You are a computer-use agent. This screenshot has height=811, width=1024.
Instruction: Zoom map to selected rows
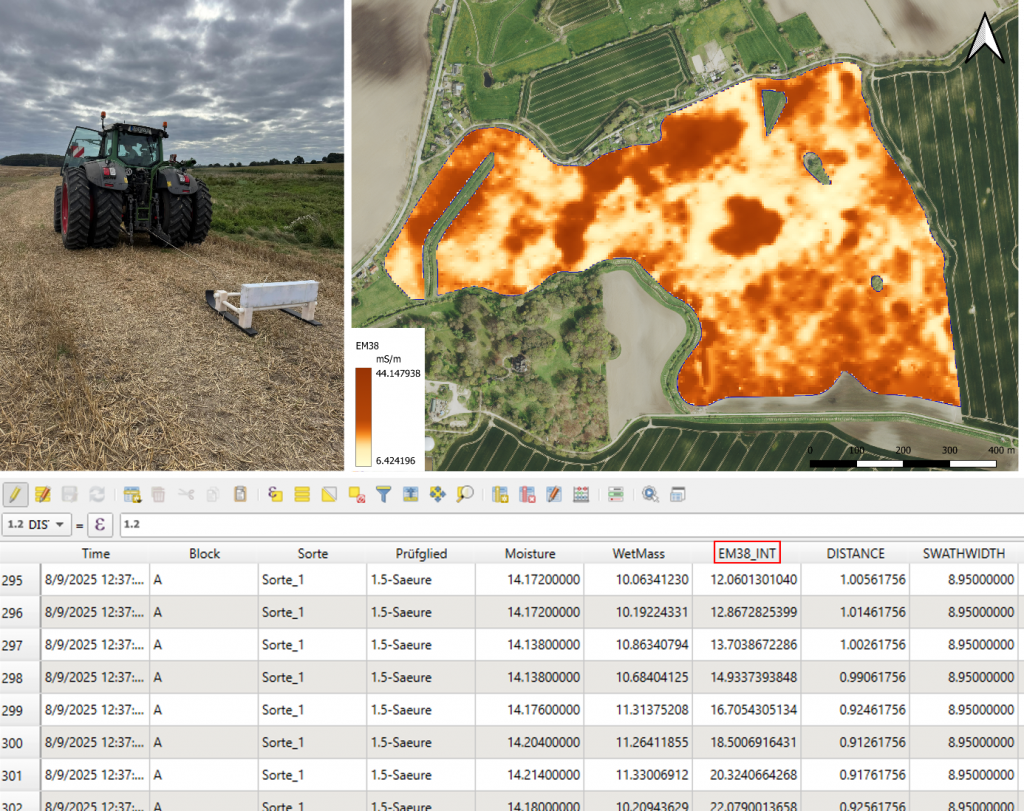click(x=464, y=494)
